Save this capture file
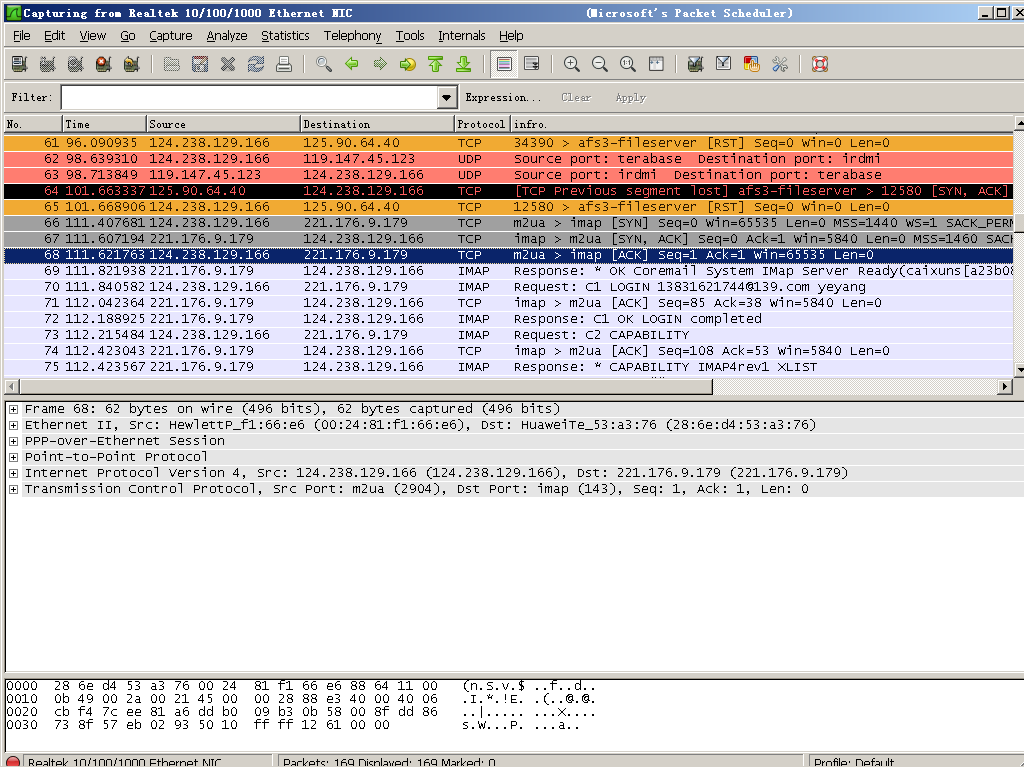This screenshot has height=768, width=1024. pos(200,64)
